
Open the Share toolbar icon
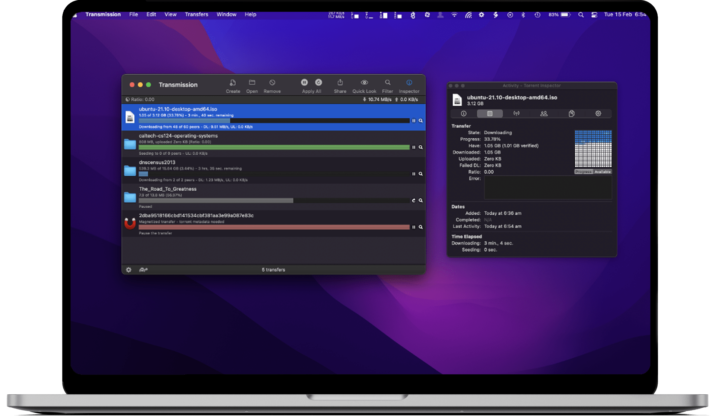click(x=340, y=83)
